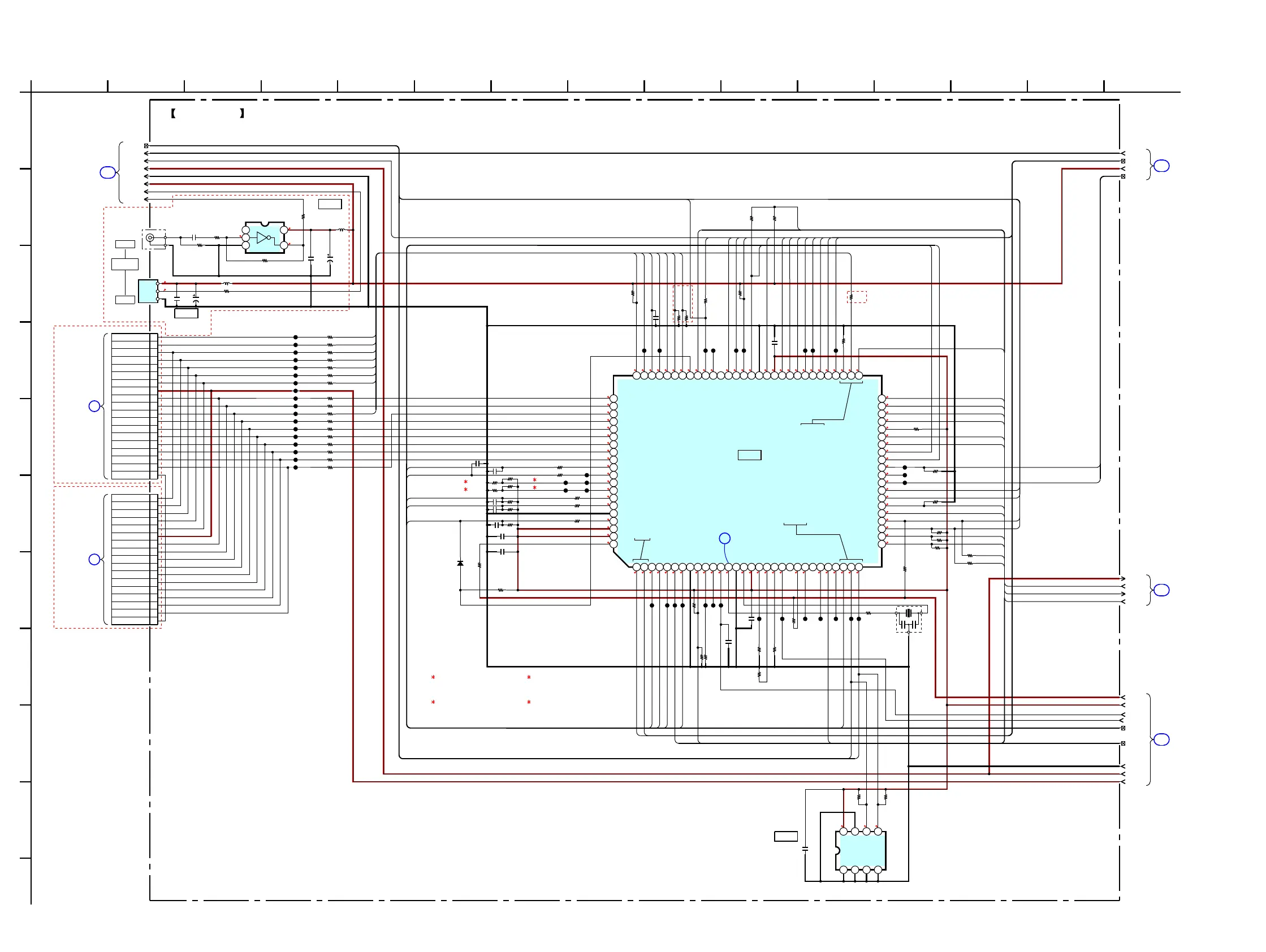The image size is (1266, 952).
Task: Click the blue circle inside the large IC
Action: (x=725, y=539)
